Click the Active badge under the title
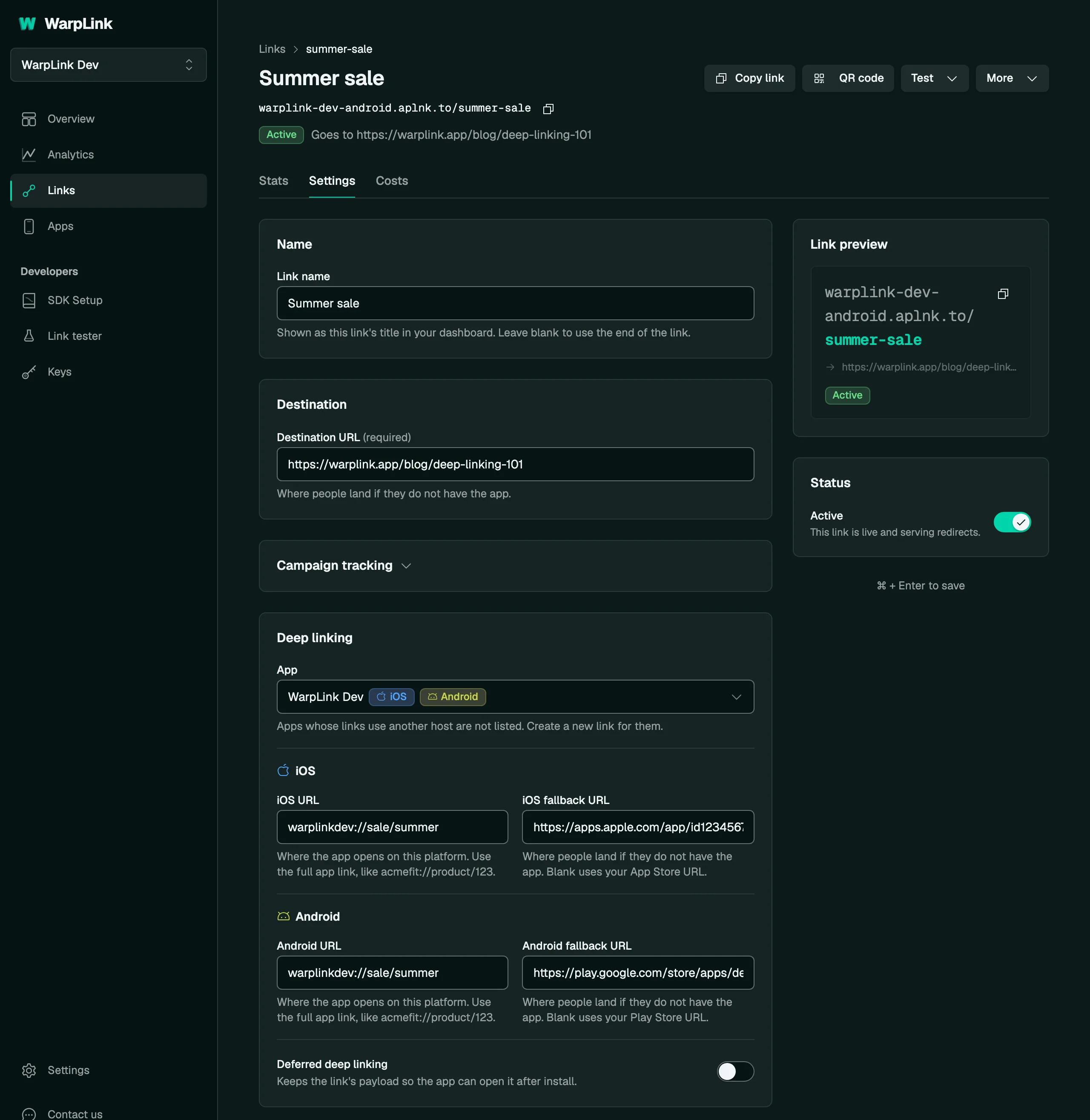The height and width of the screenshot is (1120, 1090). point(281,135)
